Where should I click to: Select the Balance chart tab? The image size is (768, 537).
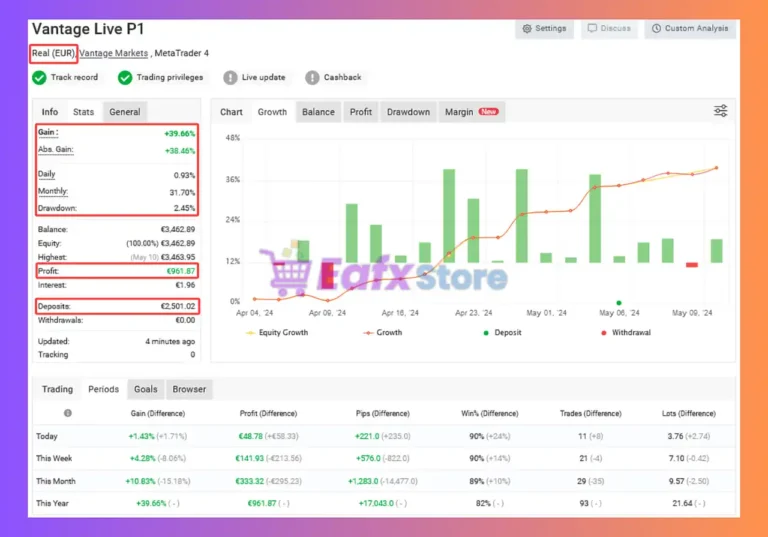click(x=318, y=112)
